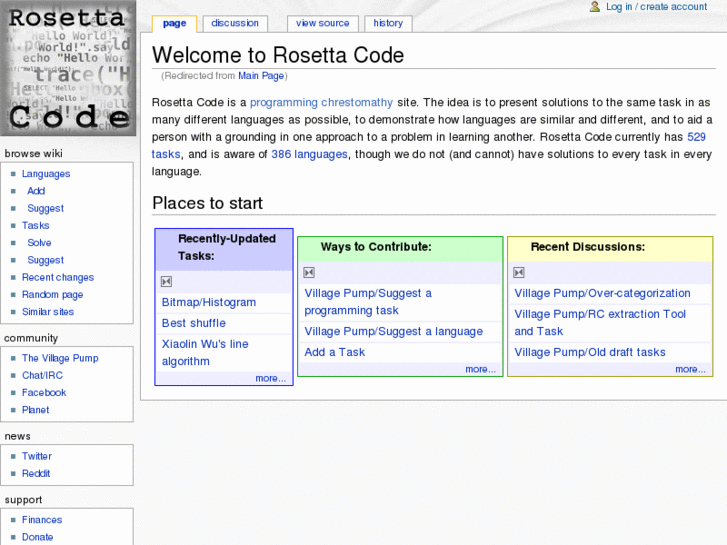Click the Welcome to Rosetta Code title

pyautogui.click(x=278, y=55)
